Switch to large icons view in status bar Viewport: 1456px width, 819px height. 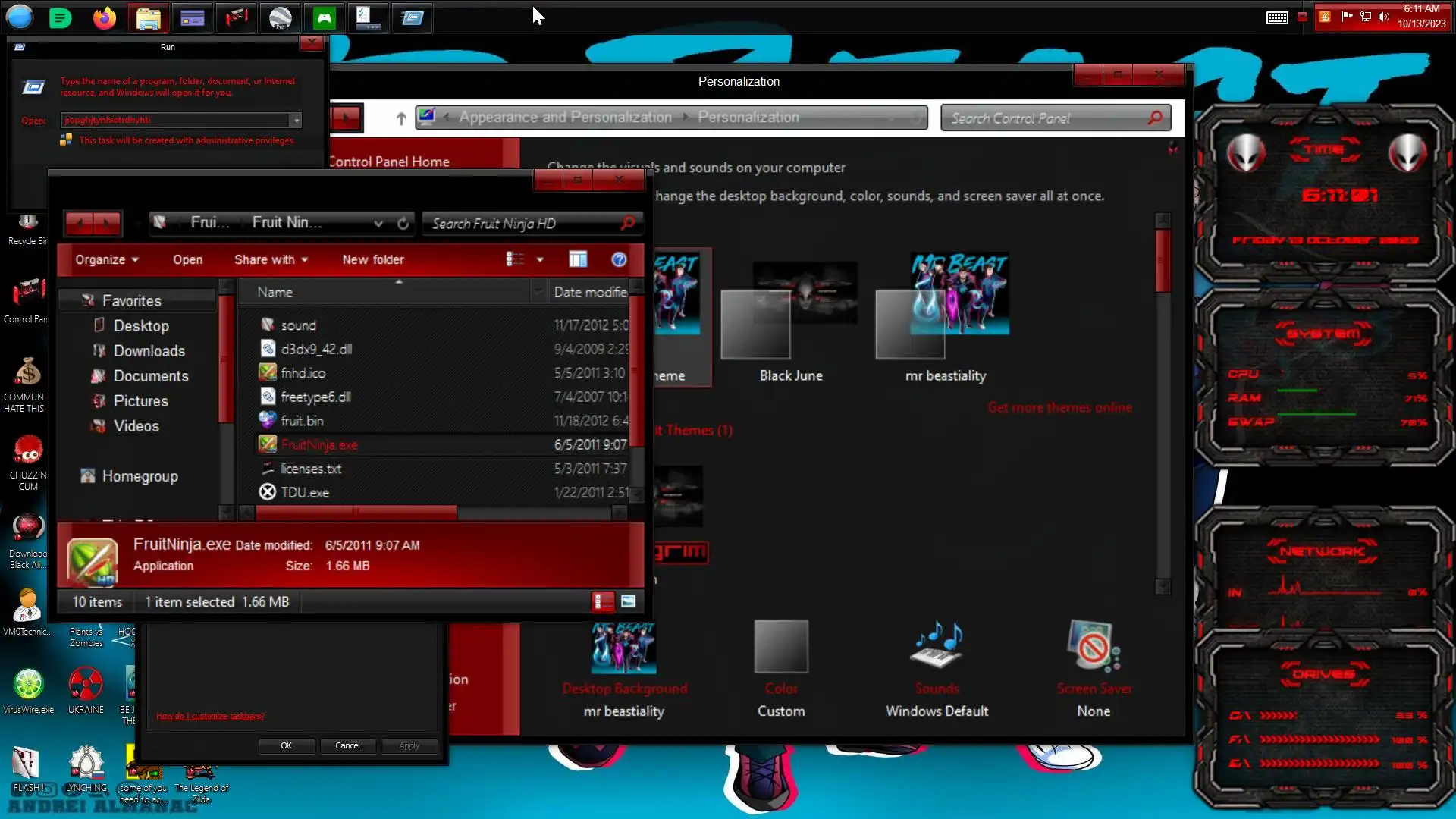pos(628,601)
